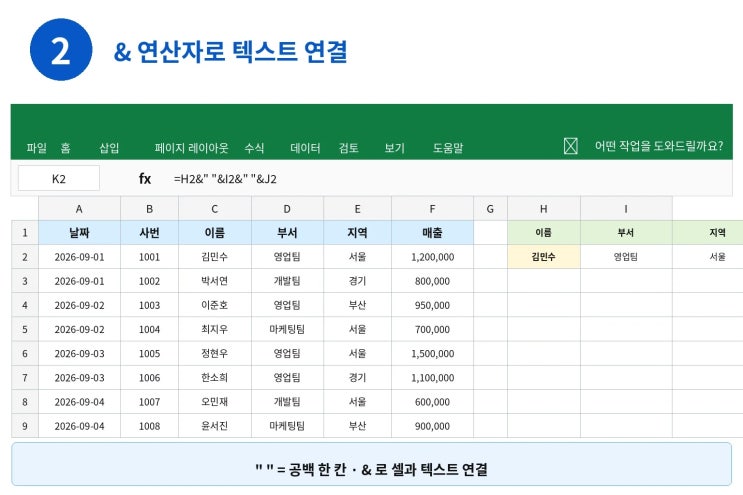
Task: Select row 9 header
Action: (x=25, y=426)
